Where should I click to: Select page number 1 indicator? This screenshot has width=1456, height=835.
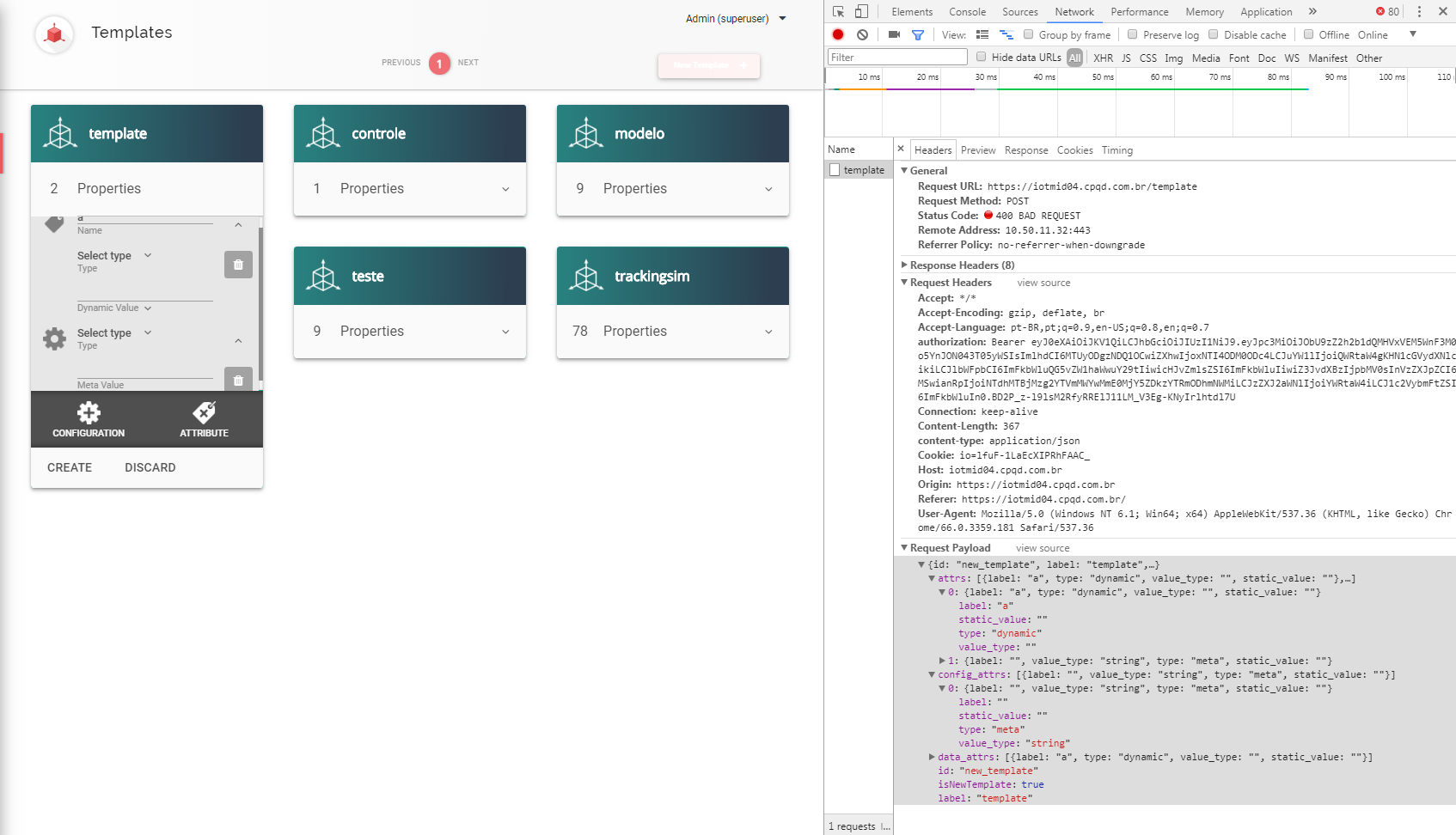(439, 64)
